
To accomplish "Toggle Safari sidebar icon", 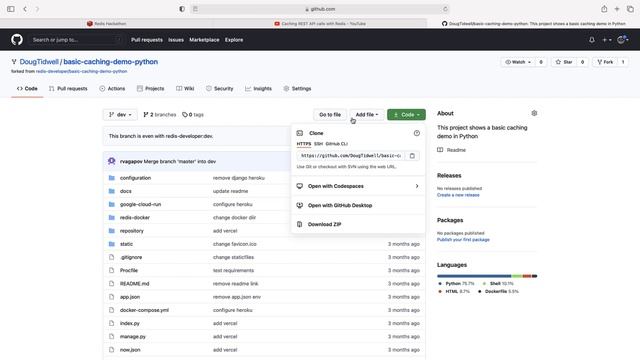I will 11,9.
